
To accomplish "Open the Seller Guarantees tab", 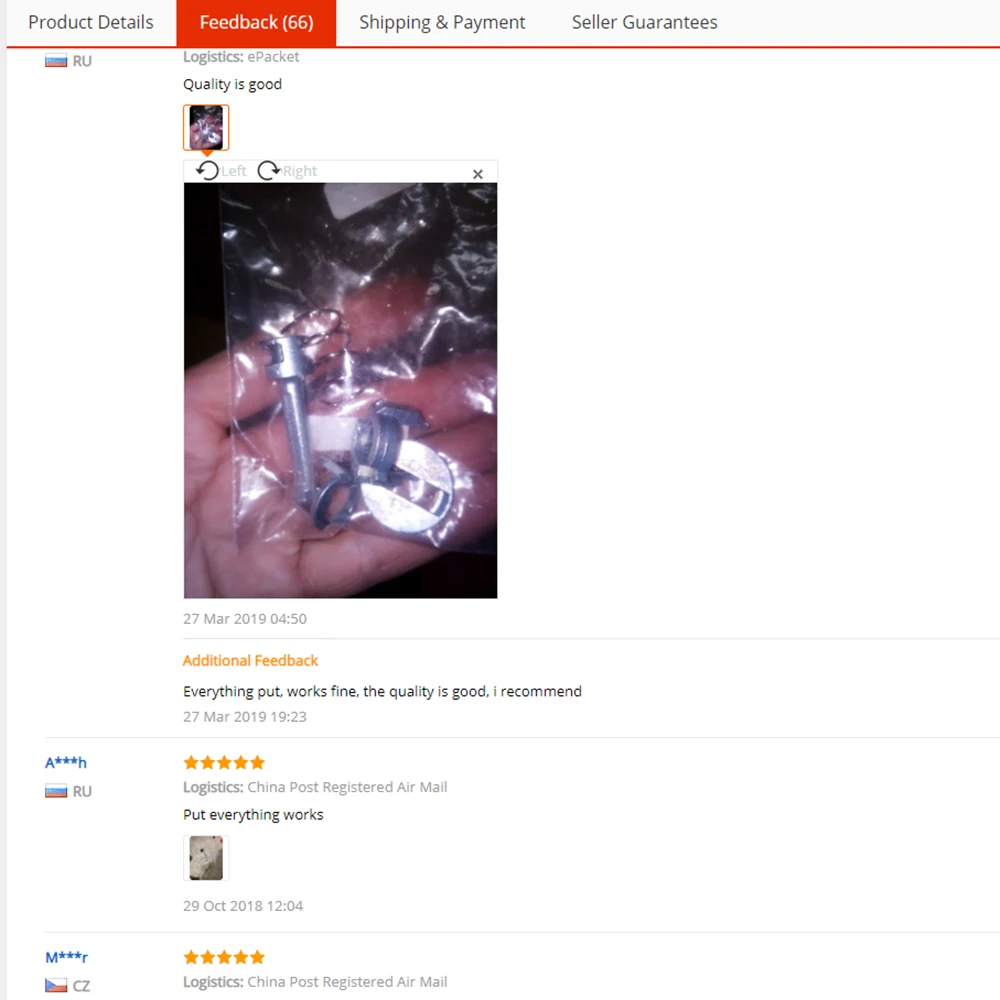I will tap(644, 22).
